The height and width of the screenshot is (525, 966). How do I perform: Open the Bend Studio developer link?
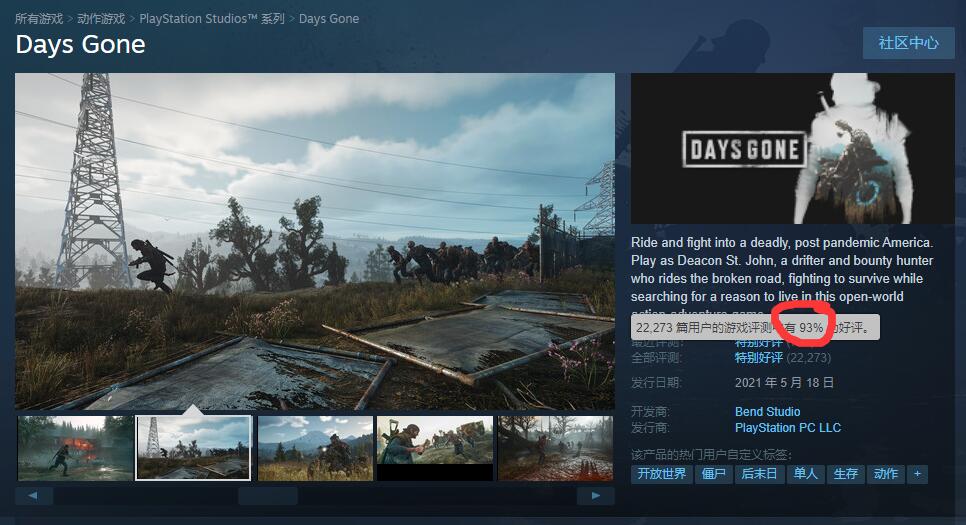(768, 412)
